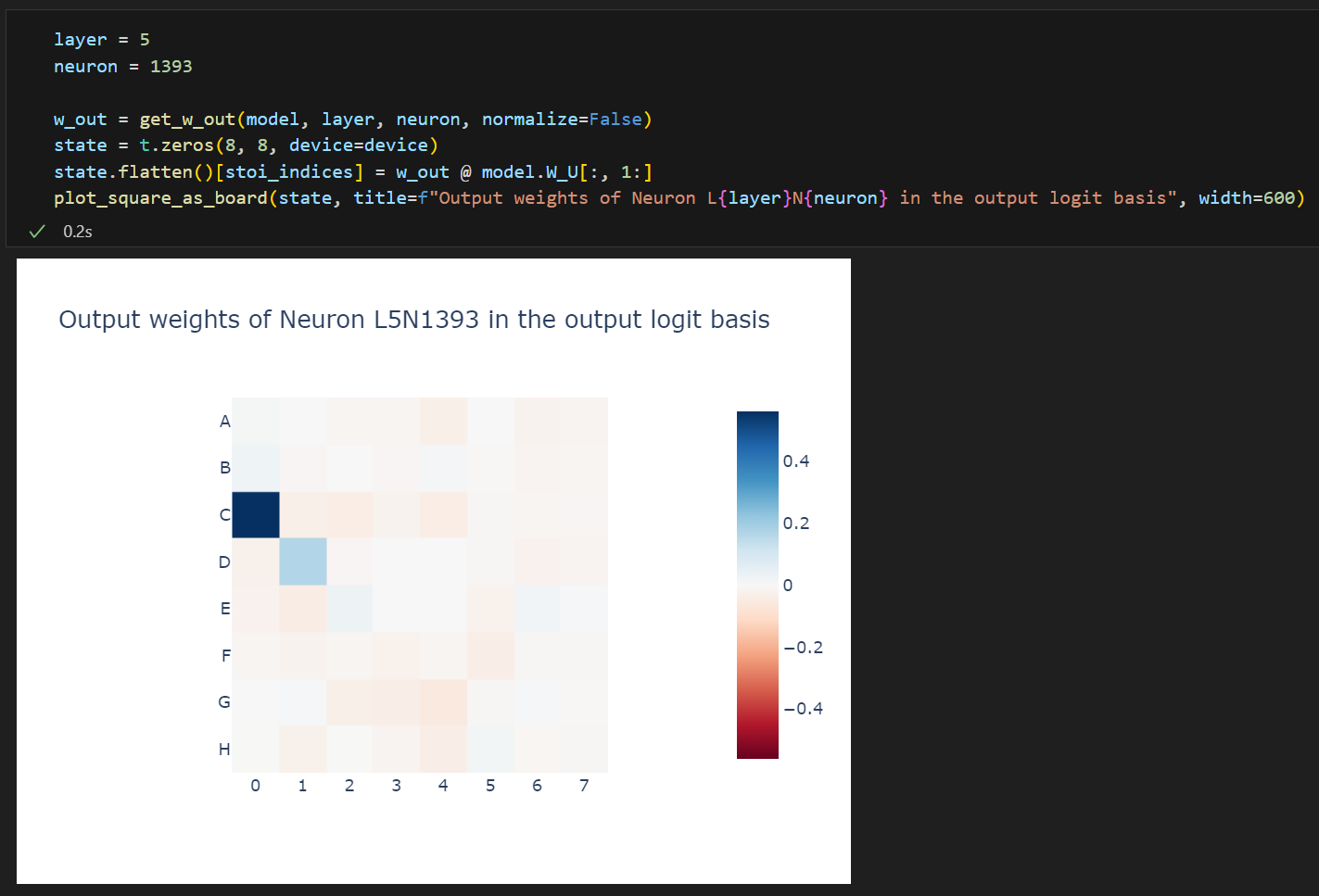Click x-axis column label 1

click(x=302, y=786)
